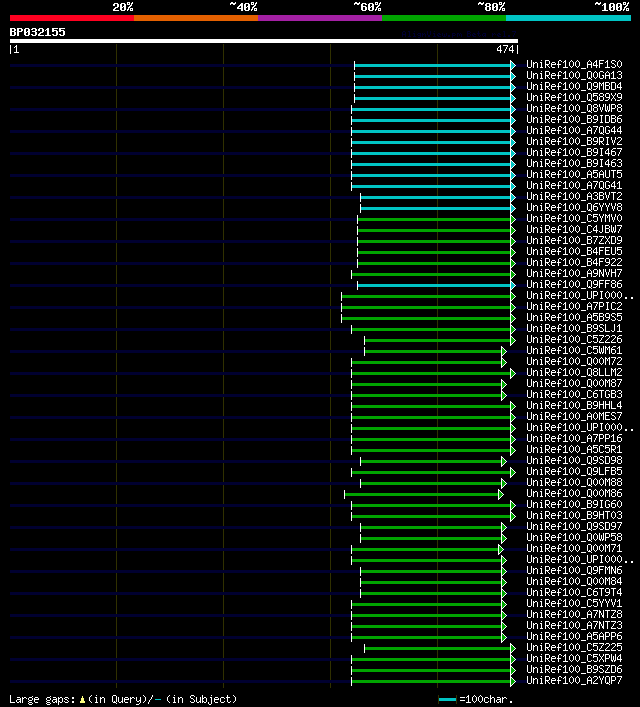
Task: Select the UniRef100_B4FEU5 label
Action: [x=574, y=251]
